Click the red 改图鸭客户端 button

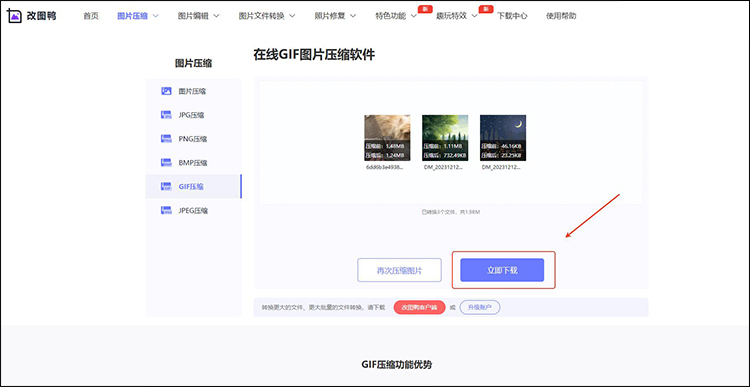point(419,307)
